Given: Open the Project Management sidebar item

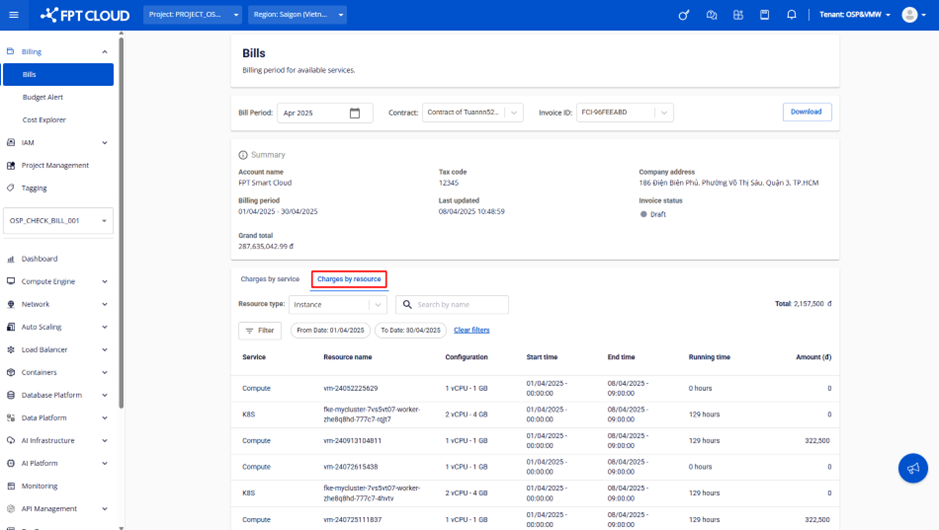Looking at the screenshot, I should [55, 165].
